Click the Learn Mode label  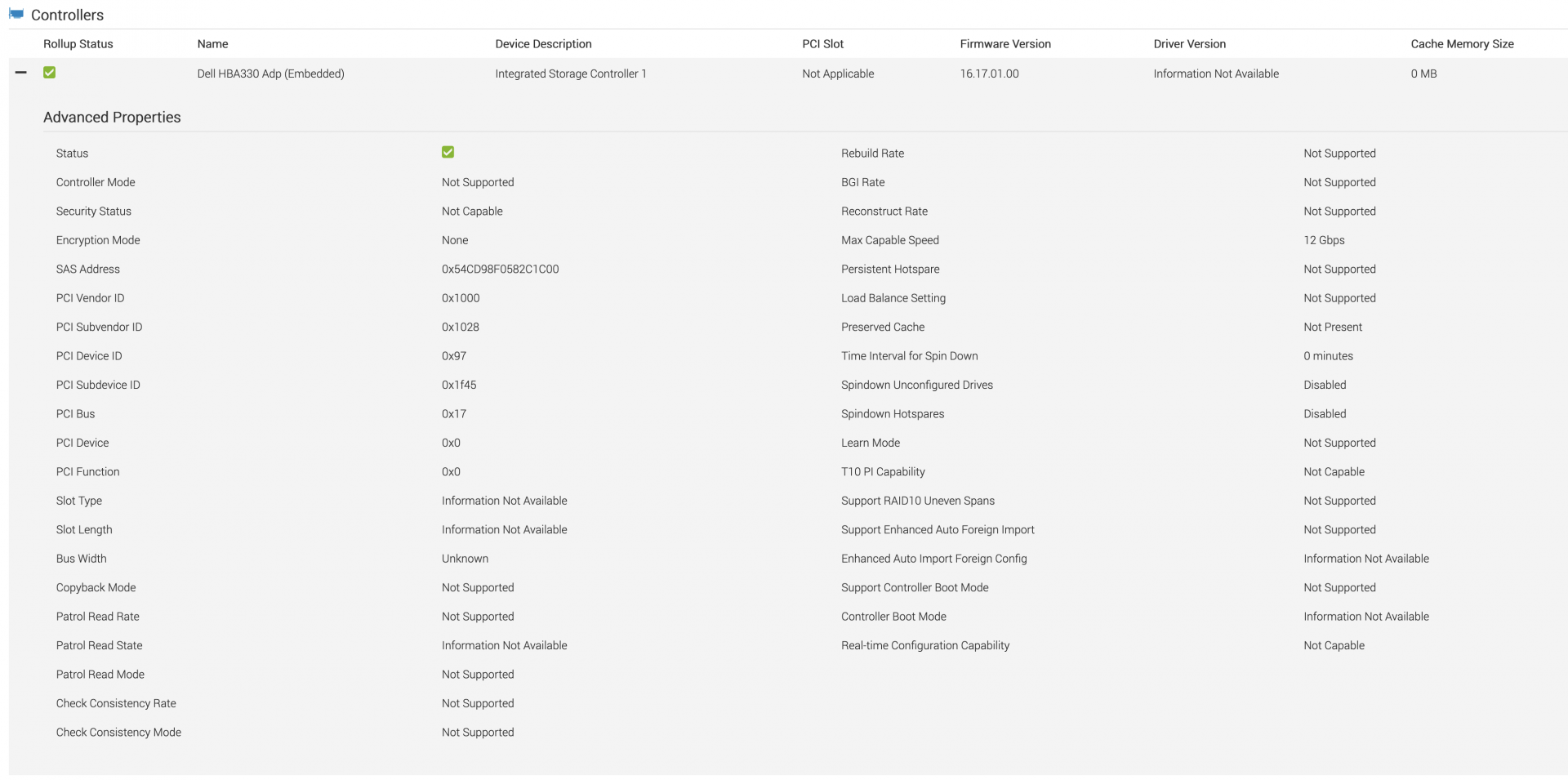(x=871, y=443)
